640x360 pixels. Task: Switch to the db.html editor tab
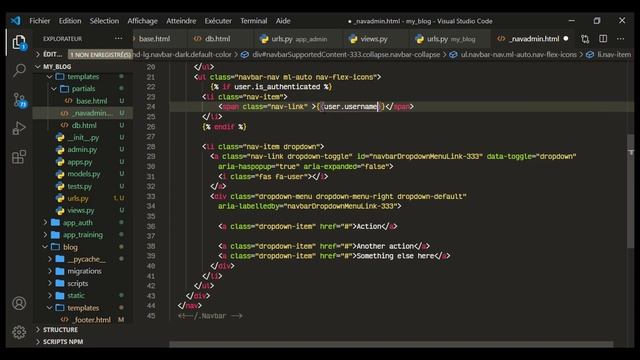point(218,39)
